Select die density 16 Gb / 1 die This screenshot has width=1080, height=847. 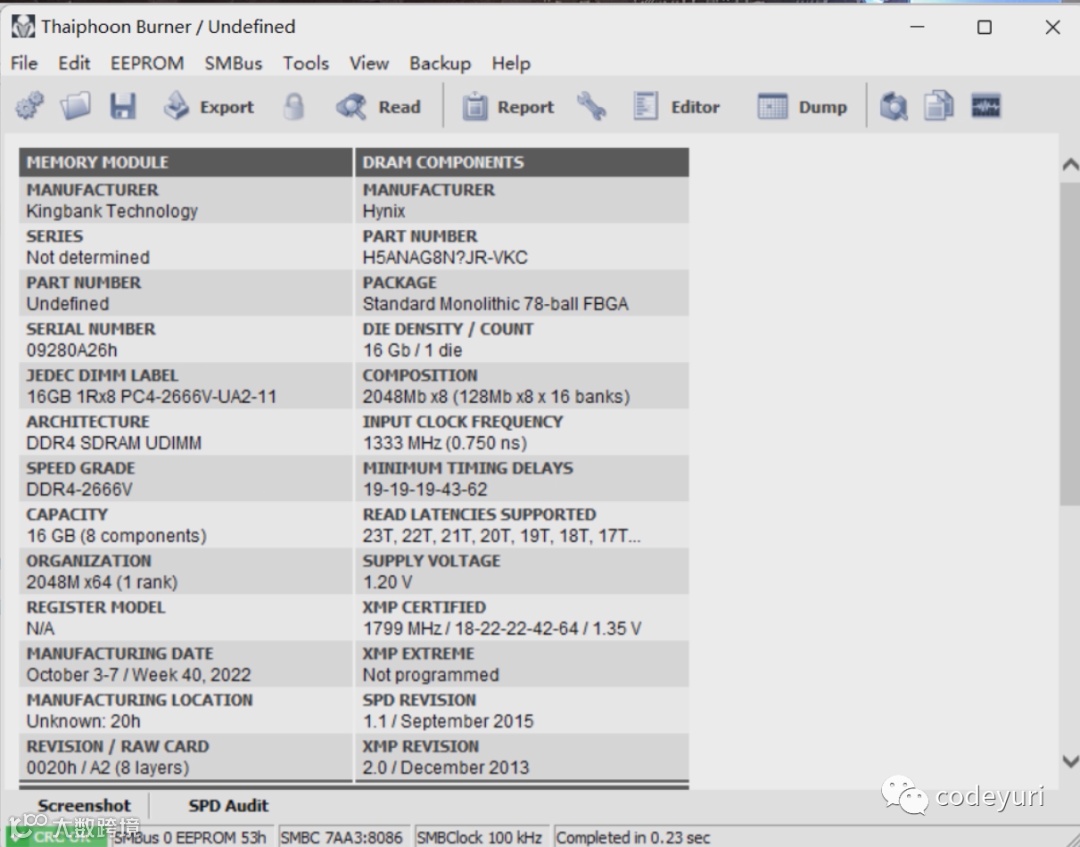413,351
